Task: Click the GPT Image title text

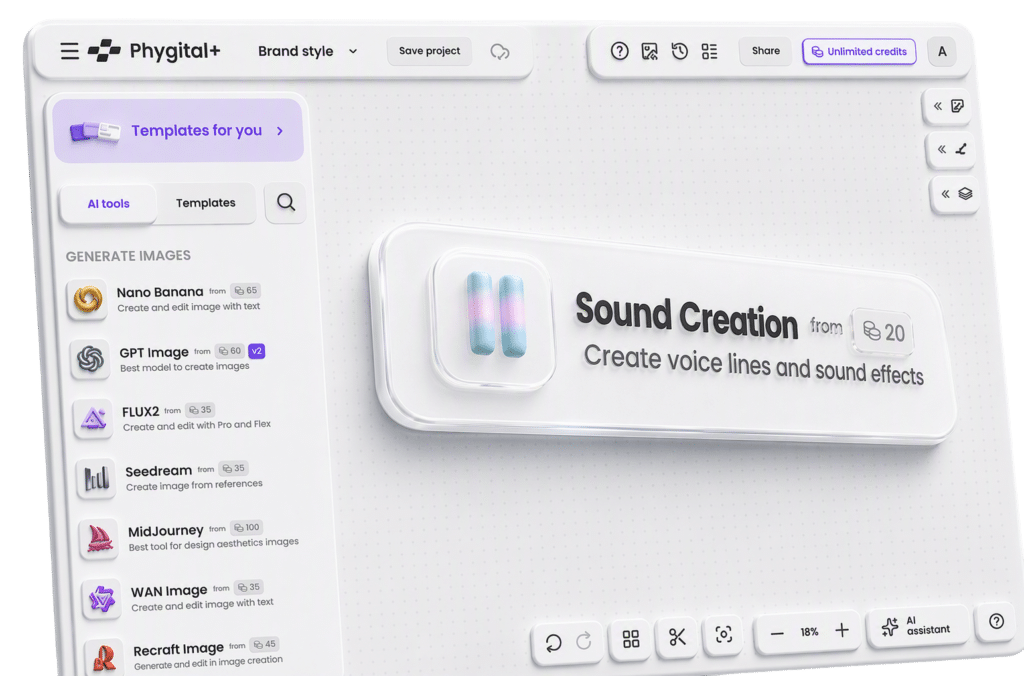Action: coord(154,353)
